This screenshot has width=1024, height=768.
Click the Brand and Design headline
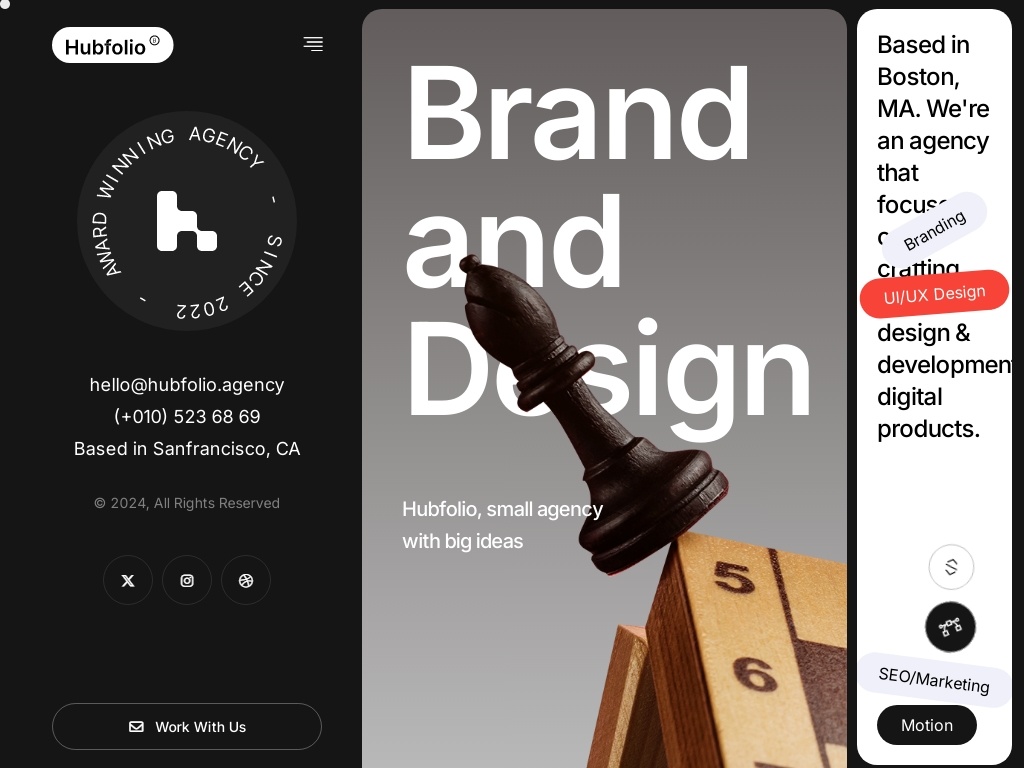click(609, 242)
